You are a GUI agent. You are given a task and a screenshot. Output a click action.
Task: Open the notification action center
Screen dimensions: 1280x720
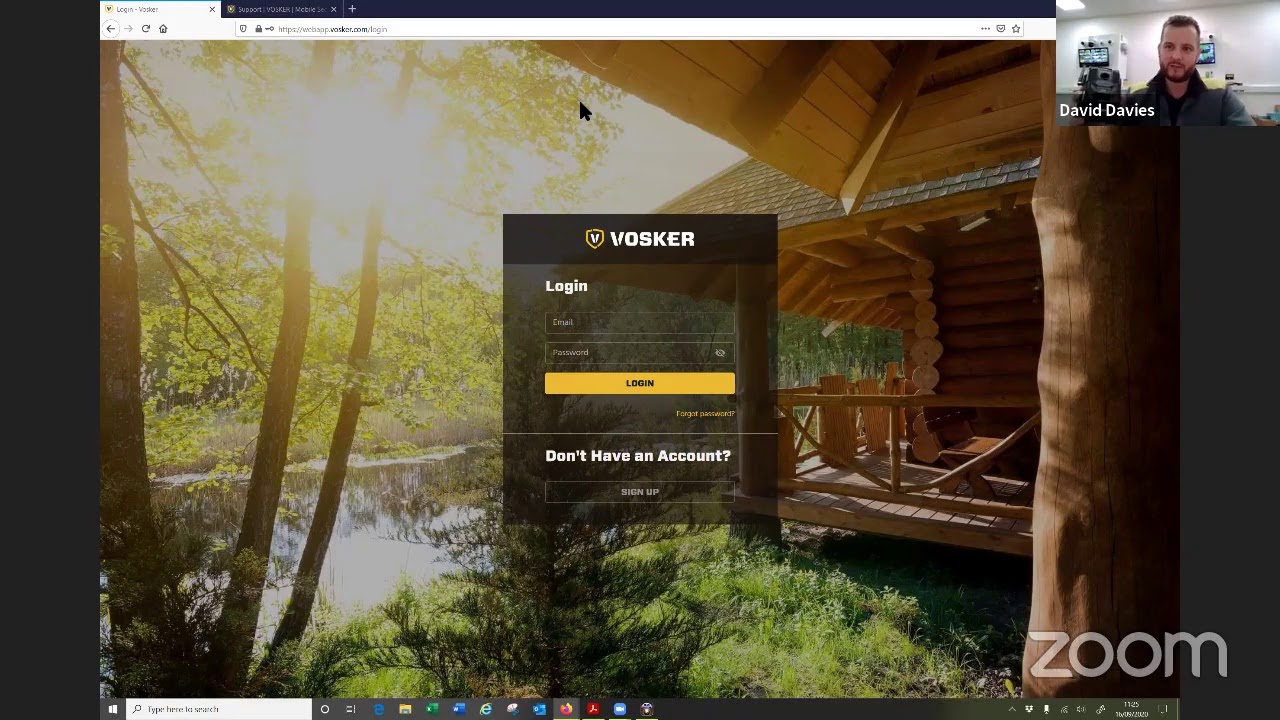click(x=1164, y=709)
